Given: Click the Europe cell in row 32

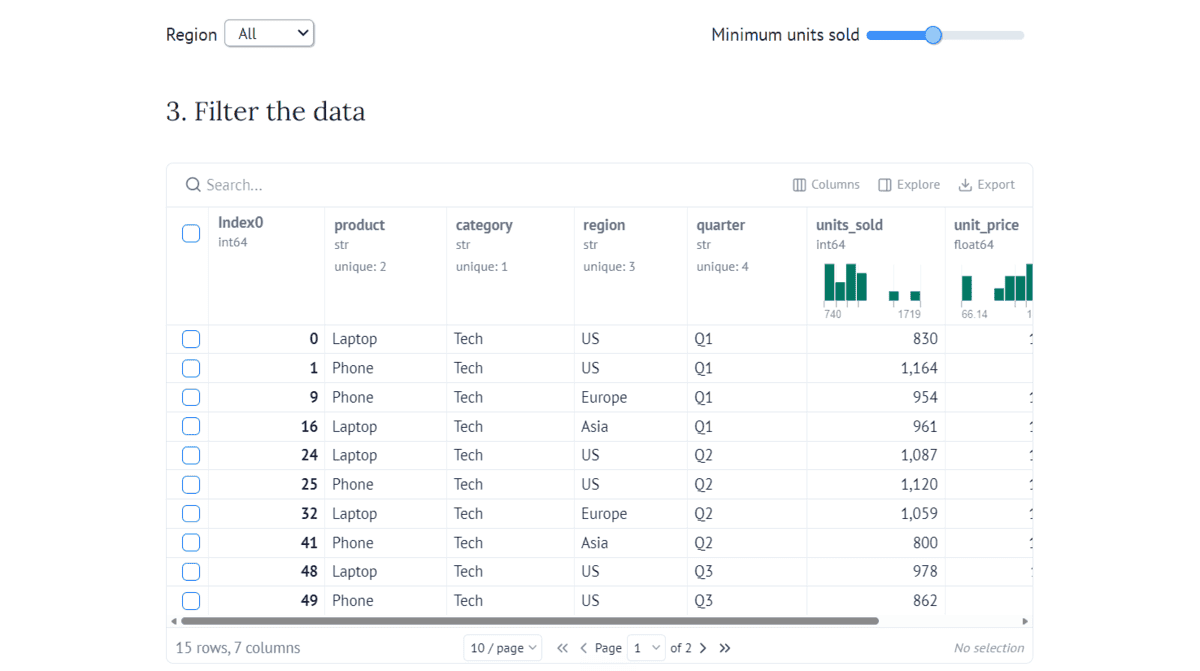Looking at the screenshot, I should (631, 513).
